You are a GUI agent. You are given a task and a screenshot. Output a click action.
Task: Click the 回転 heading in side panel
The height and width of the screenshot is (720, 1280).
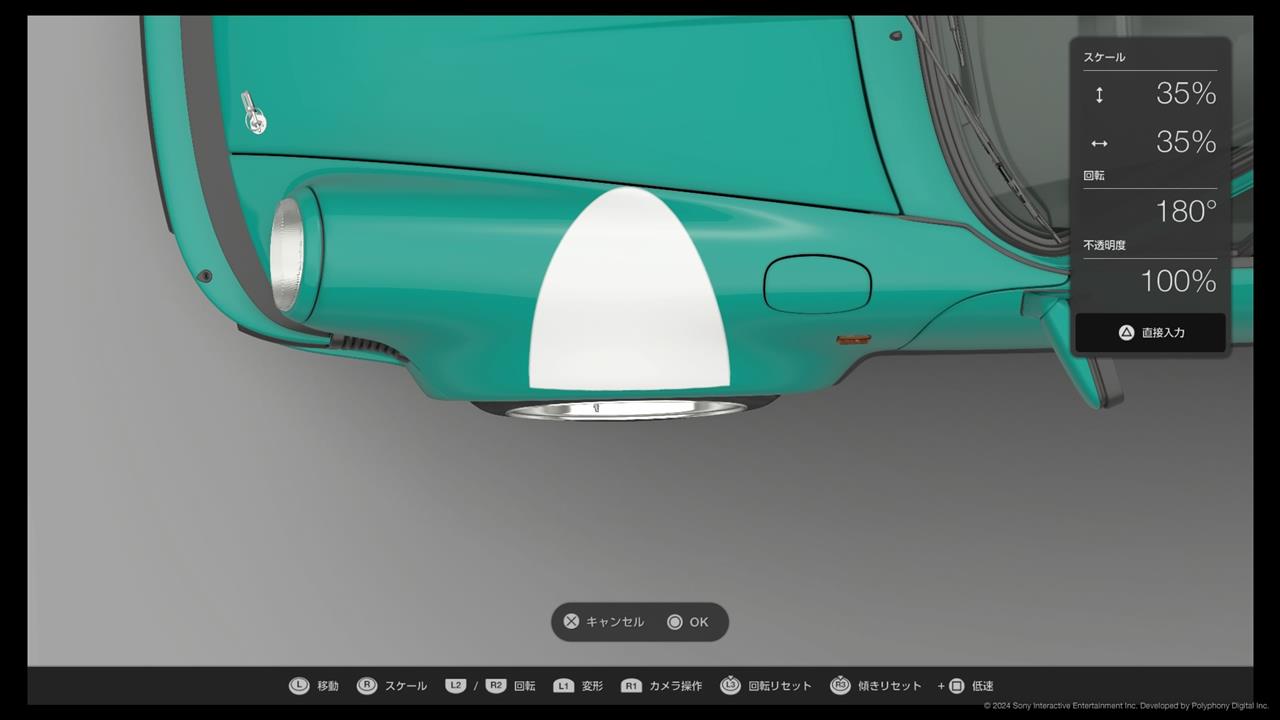click(1094, 175)
